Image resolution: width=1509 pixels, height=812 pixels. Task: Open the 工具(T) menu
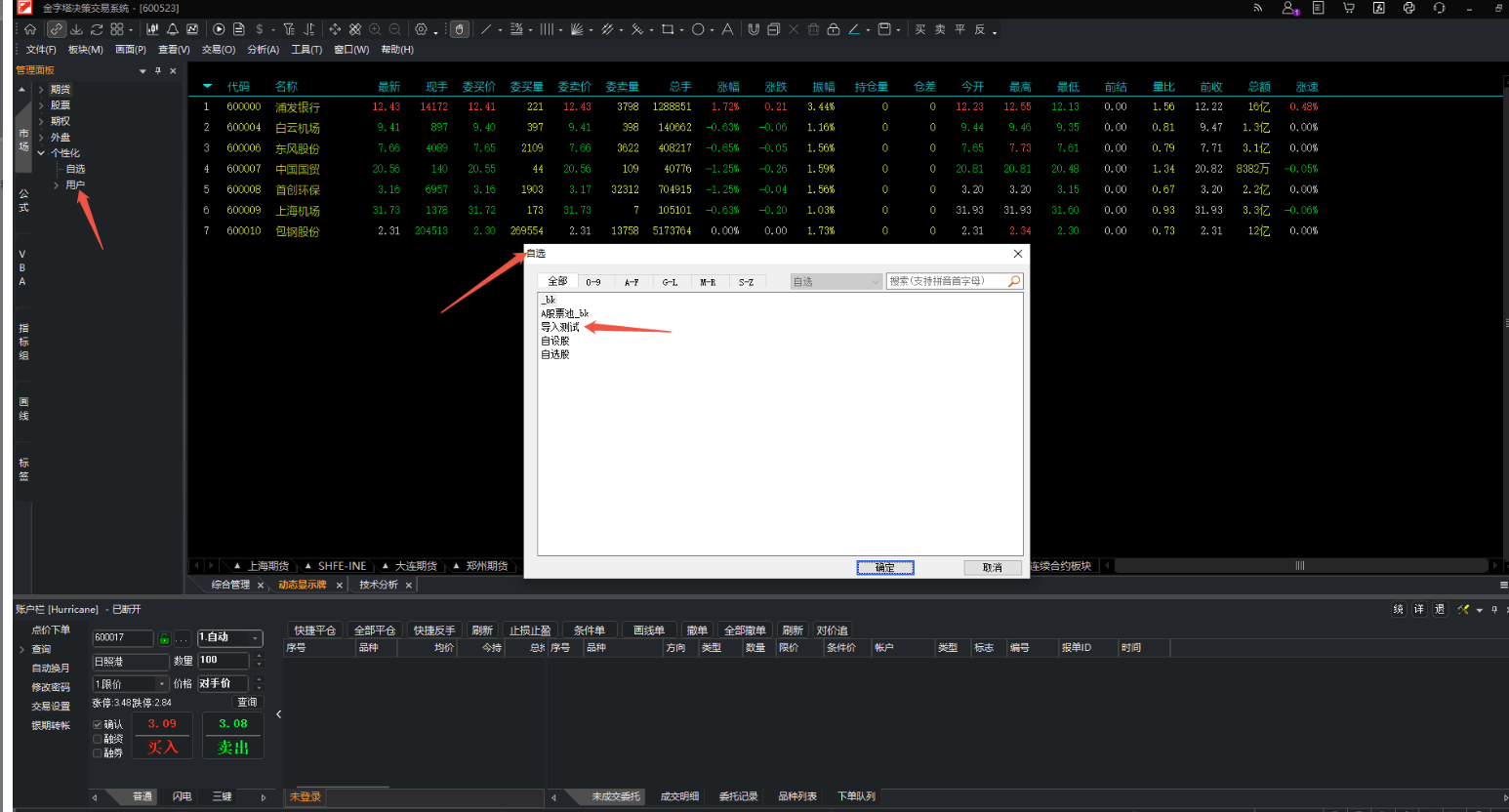tap(306, 50)
